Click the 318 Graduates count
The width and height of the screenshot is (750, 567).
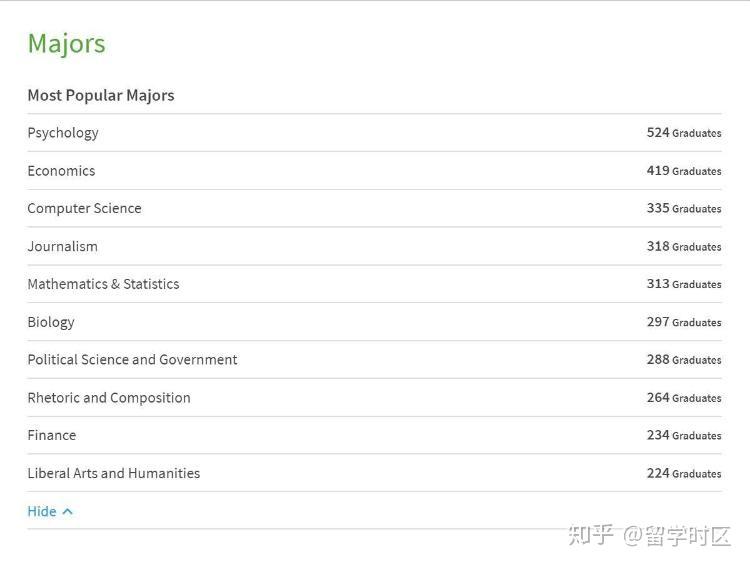tap(683, 247)
